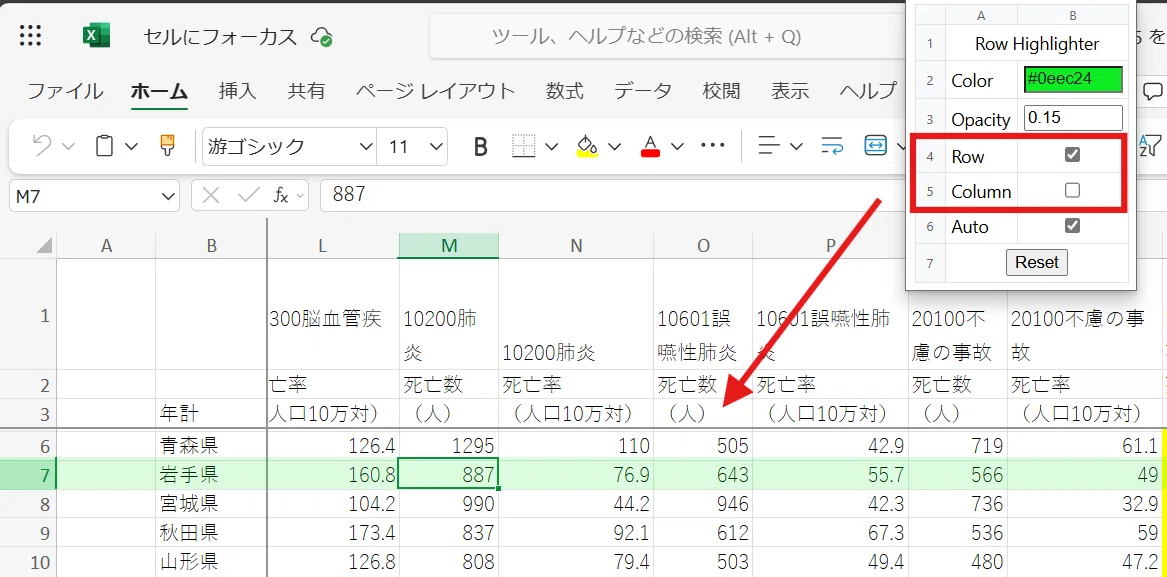The width and height of the screenshot is (1167, 577).
Task: Switch to the ホーム tab
Action: [159, 92]
